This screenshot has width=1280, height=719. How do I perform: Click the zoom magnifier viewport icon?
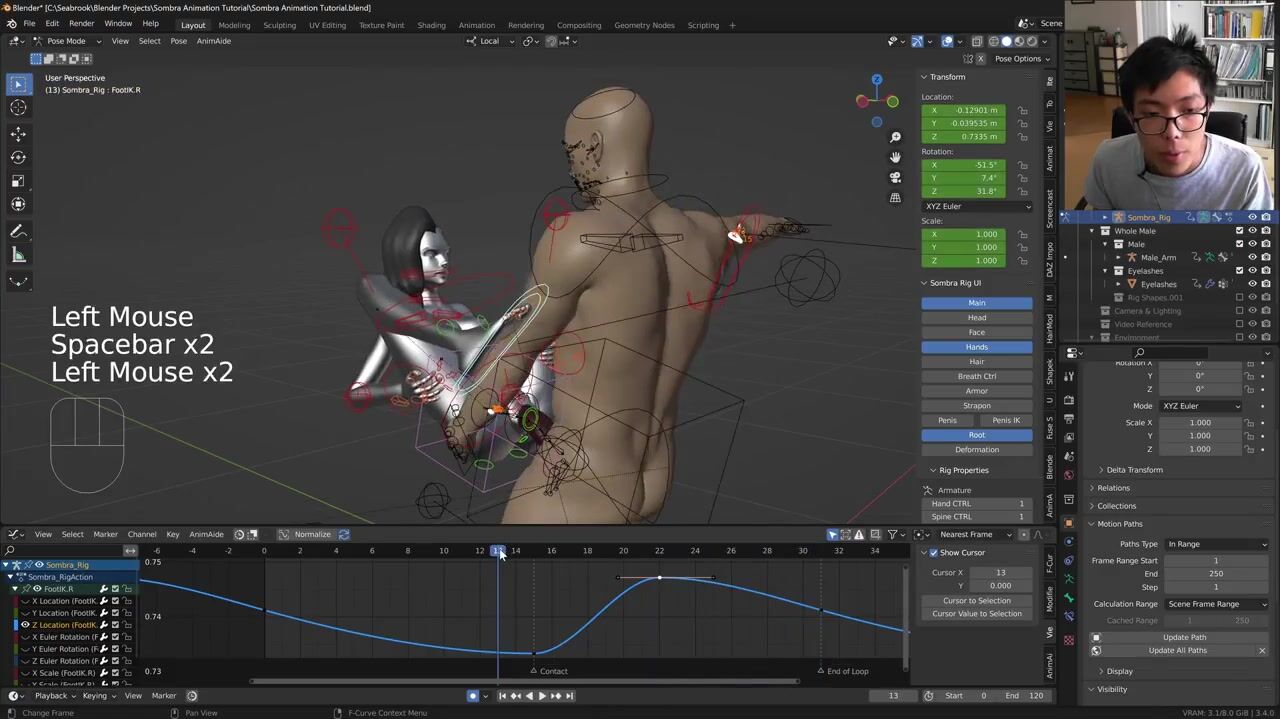pos(895,137)
